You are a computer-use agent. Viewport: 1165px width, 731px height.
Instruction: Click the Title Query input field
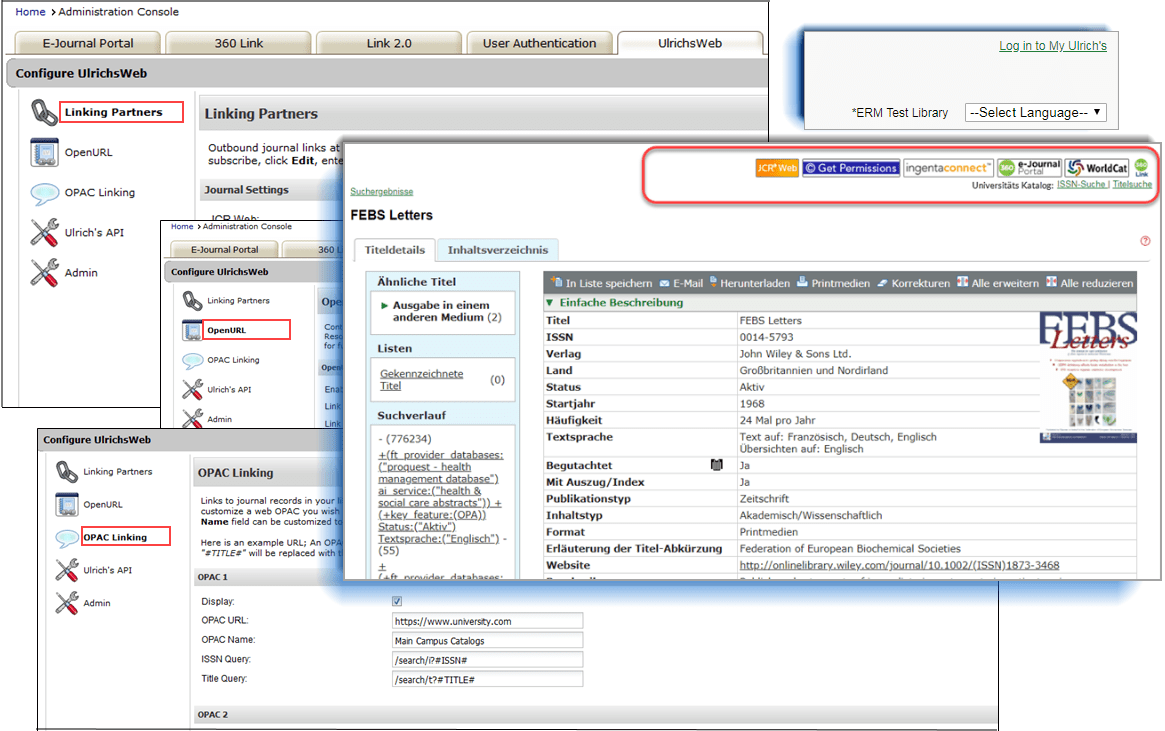click(487, 679)
